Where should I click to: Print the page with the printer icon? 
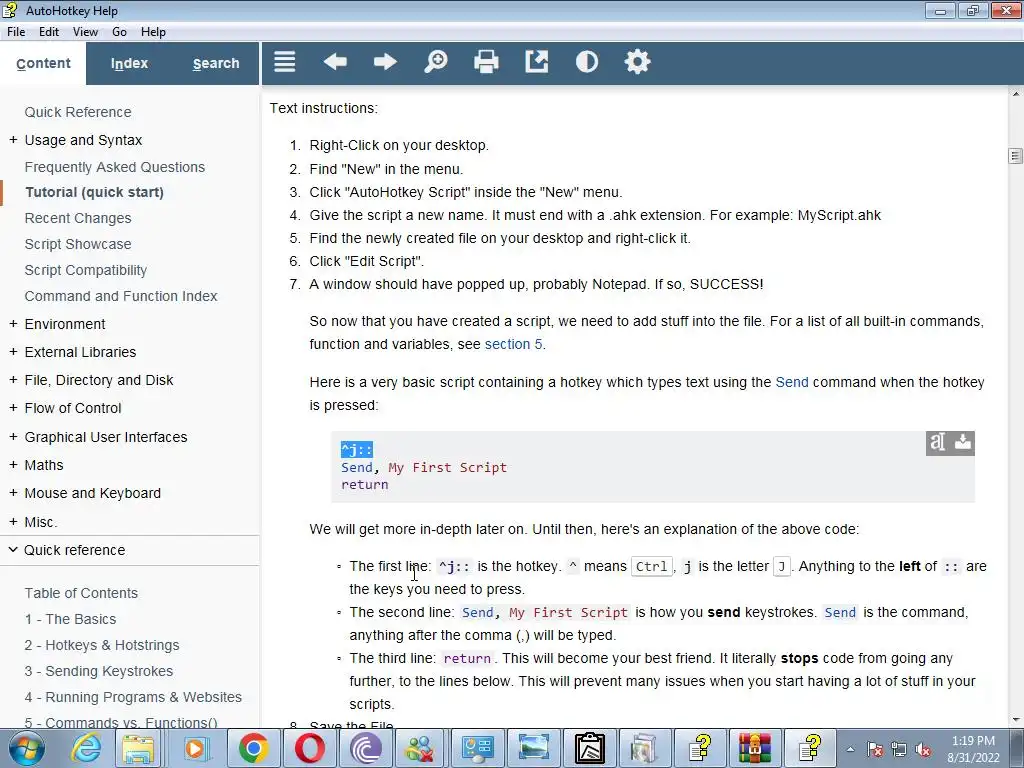point(486,62)
